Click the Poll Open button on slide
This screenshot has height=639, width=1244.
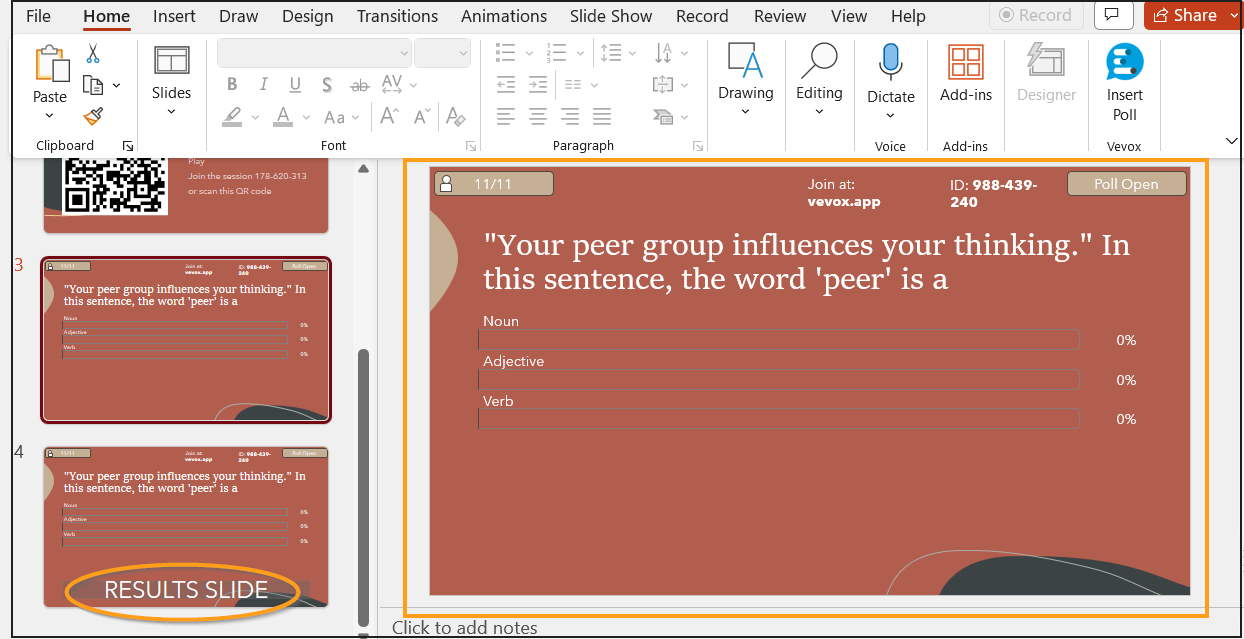tap(1126, 184)
